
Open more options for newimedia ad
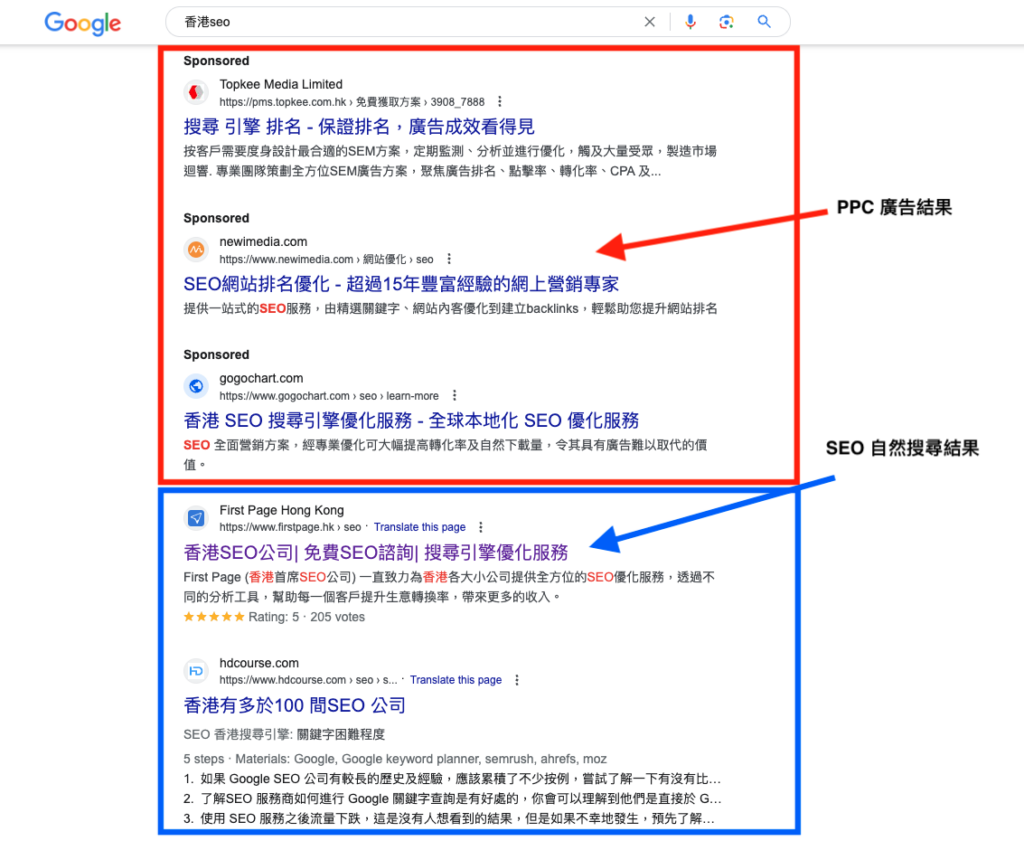[x=449, y=259]
